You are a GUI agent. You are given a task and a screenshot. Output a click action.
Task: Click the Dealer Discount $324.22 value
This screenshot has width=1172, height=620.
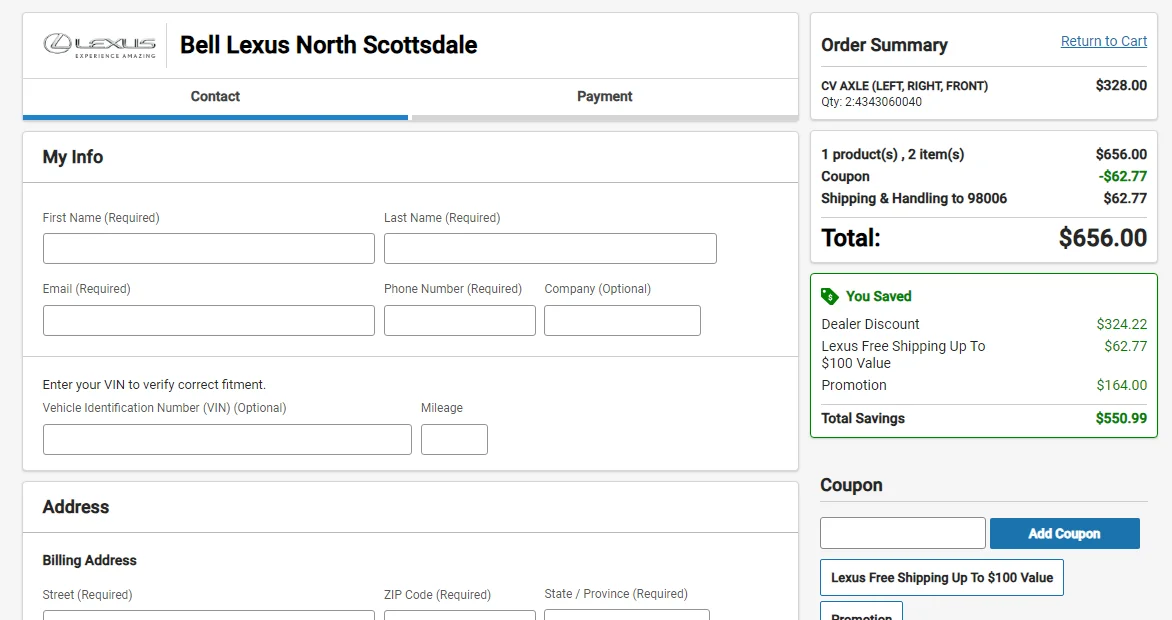coord(1121,324)
